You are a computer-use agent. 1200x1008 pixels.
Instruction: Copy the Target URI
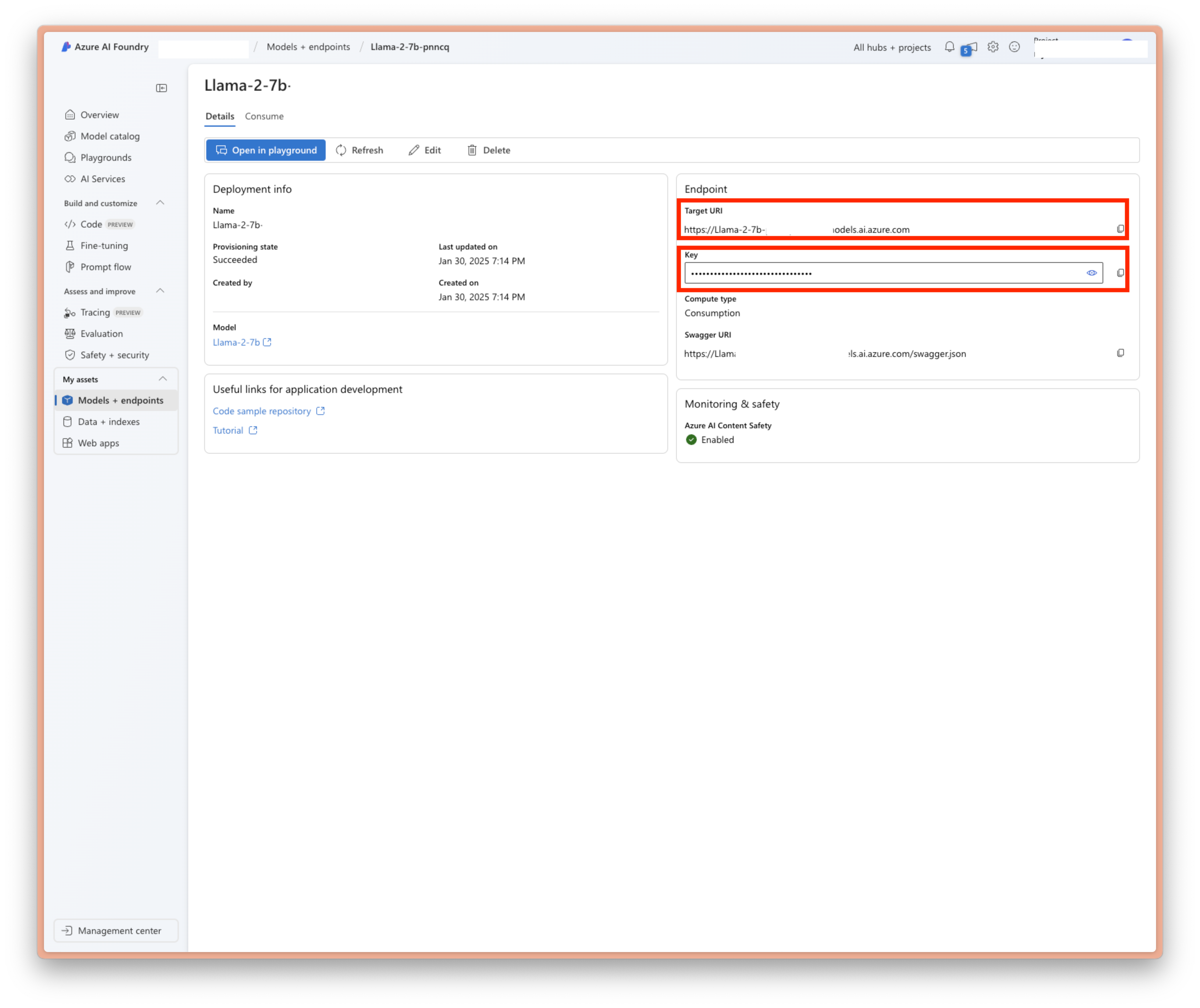pos(1121,229)
